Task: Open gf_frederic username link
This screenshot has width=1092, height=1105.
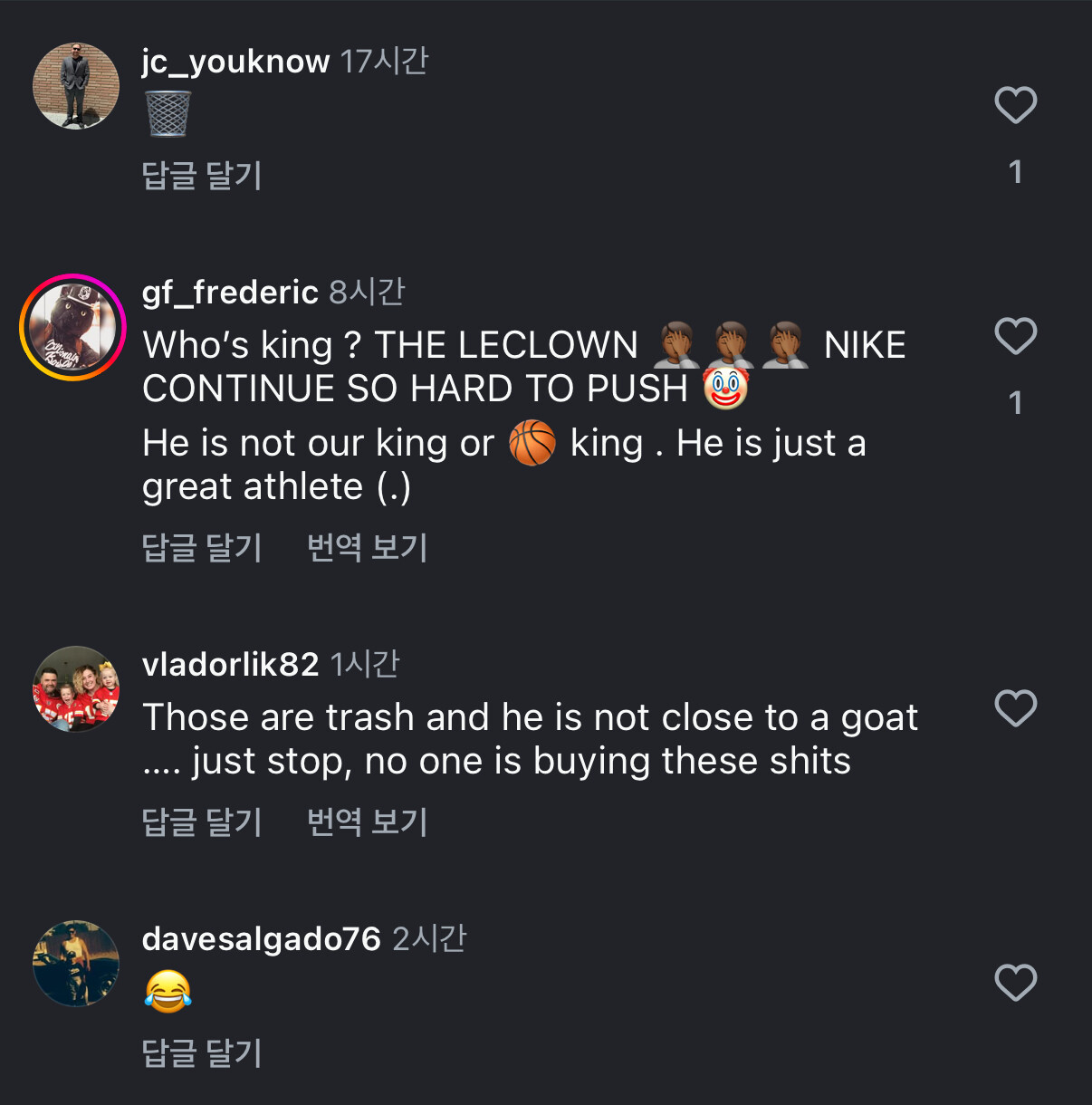Action: 230,293
